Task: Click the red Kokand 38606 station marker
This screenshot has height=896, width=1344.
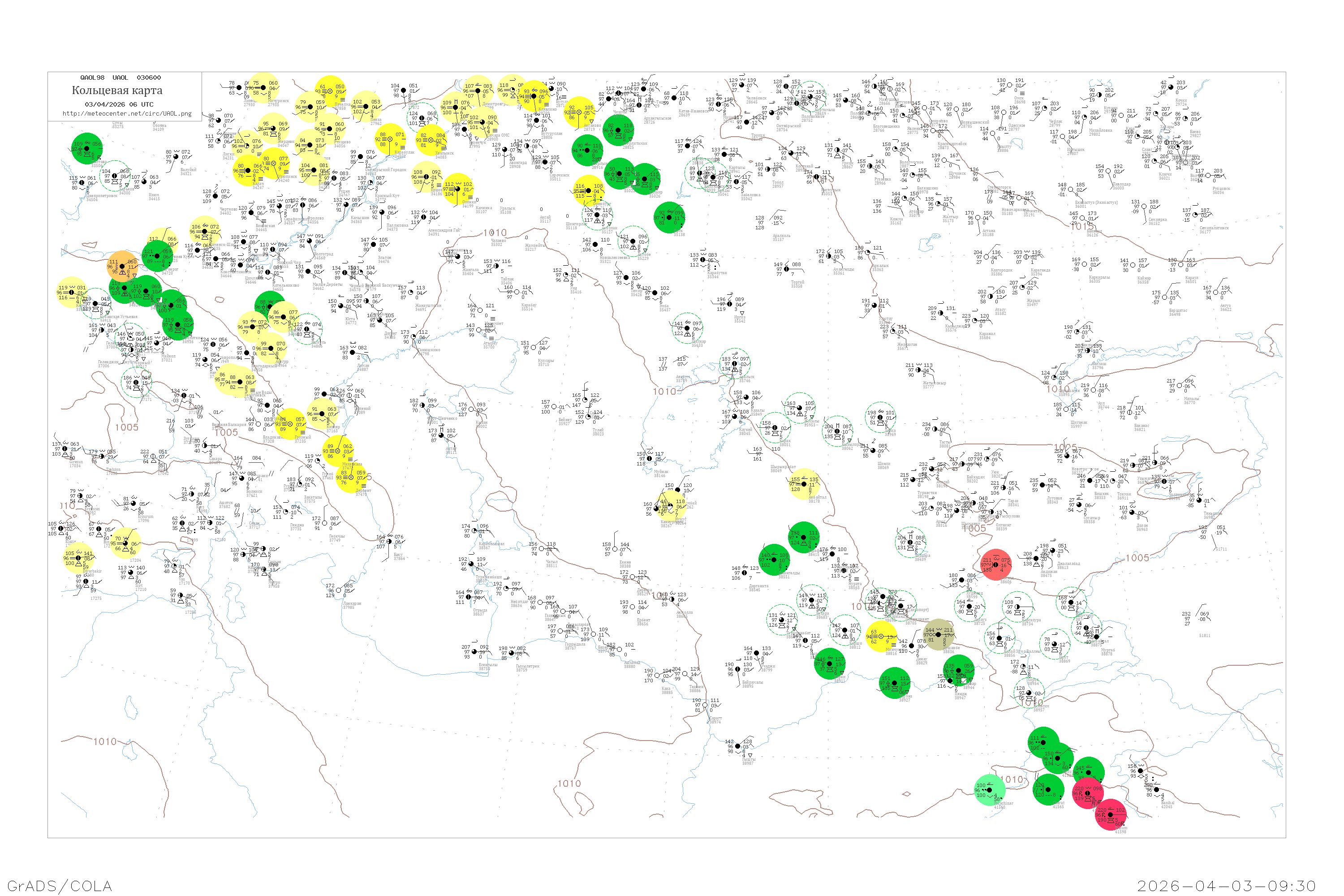Action: (996, 564)
